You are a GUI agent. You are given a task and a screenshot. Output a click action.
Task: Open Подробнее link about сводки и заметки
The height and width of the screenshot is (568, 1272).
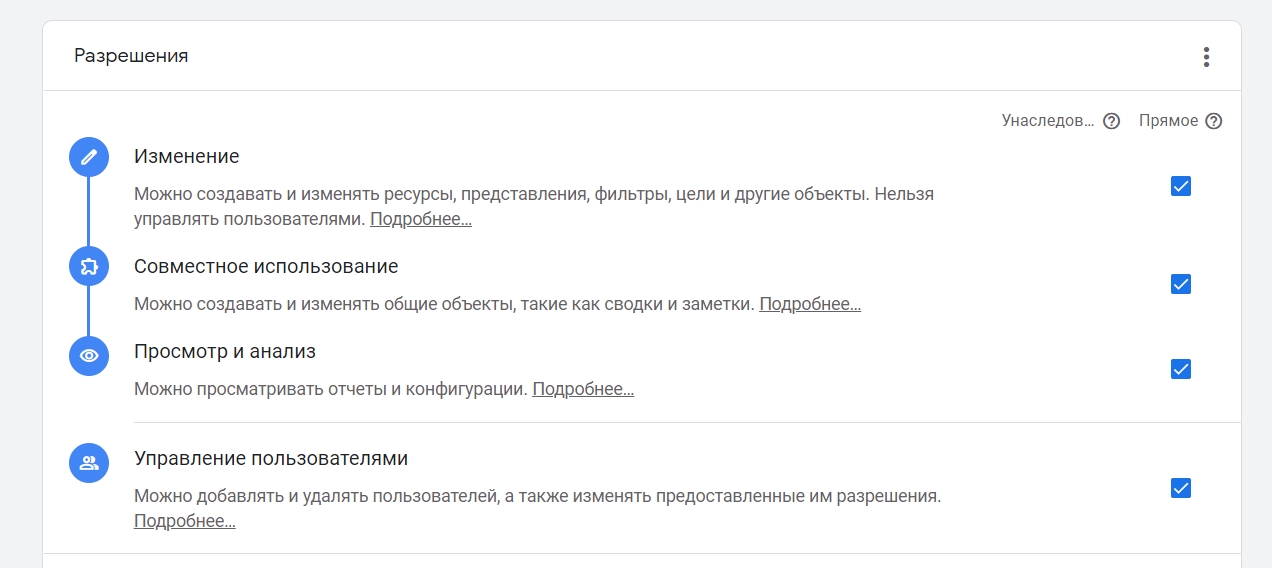click(810, 304)
